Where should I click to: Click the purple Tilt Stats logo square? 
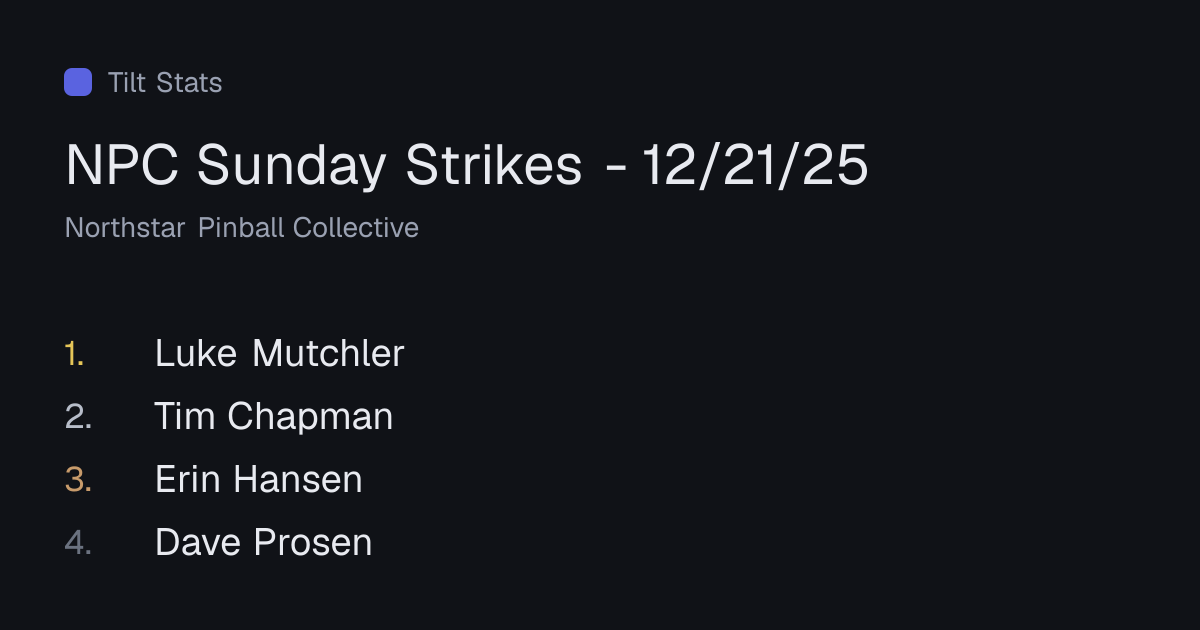click(78, 82)
